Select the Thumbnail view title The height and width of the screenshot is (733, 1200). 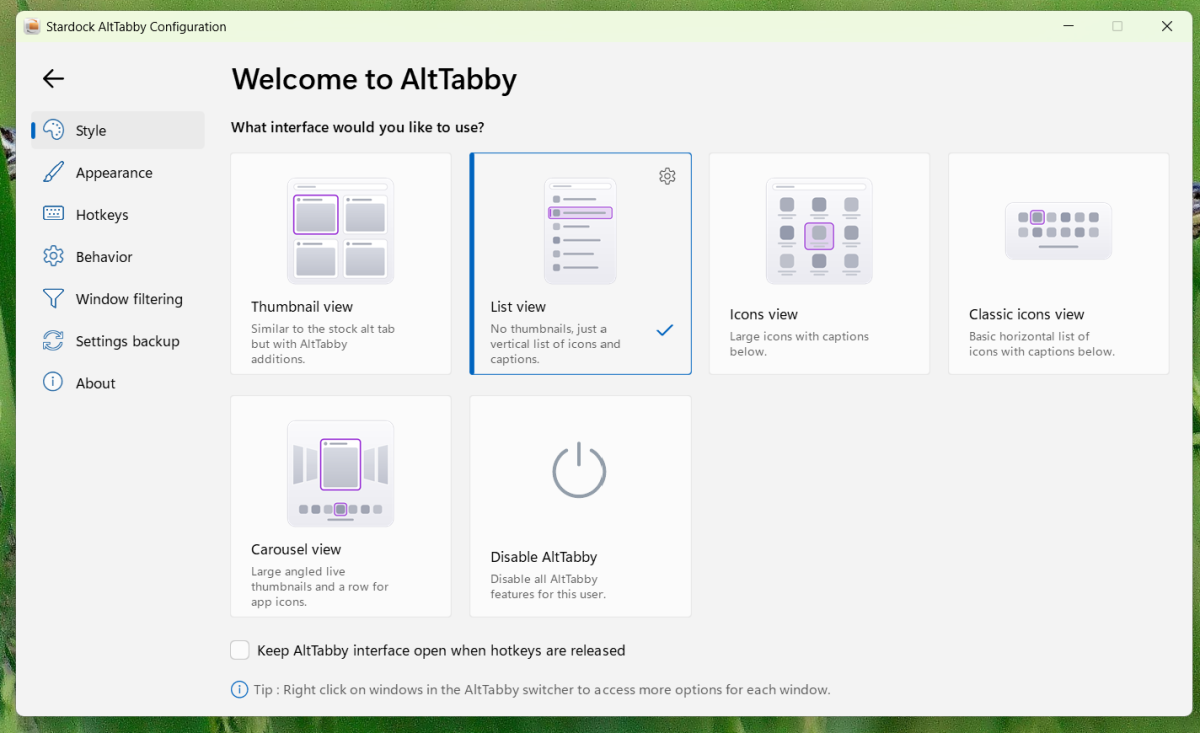302,306
